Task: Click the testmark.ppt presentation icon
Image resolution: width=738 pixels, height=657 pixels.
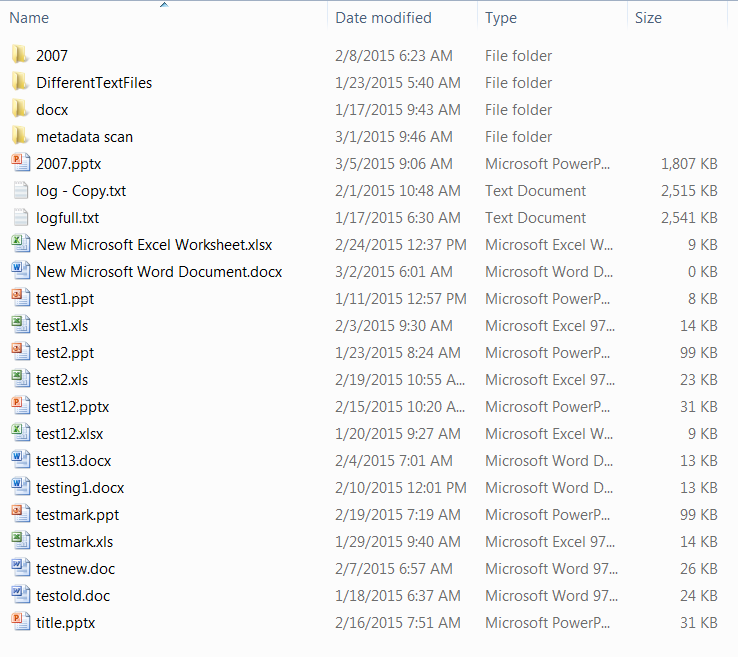Action: pyautogui.click(x=19, y=515)
